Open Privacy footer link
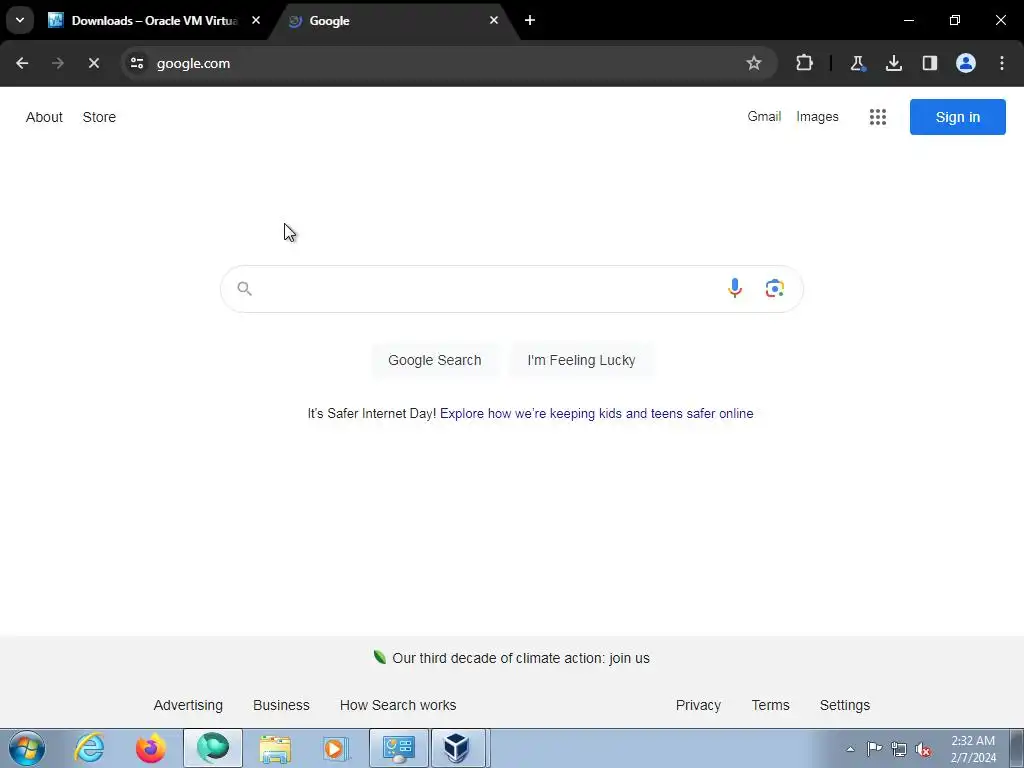 click(698, 705)
